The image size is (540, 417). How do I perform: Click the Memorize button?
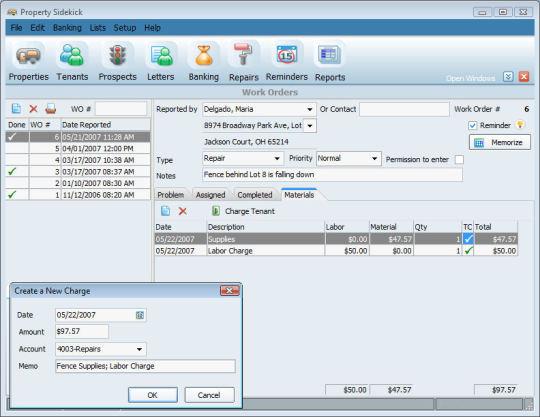click(x=500, y=142)
